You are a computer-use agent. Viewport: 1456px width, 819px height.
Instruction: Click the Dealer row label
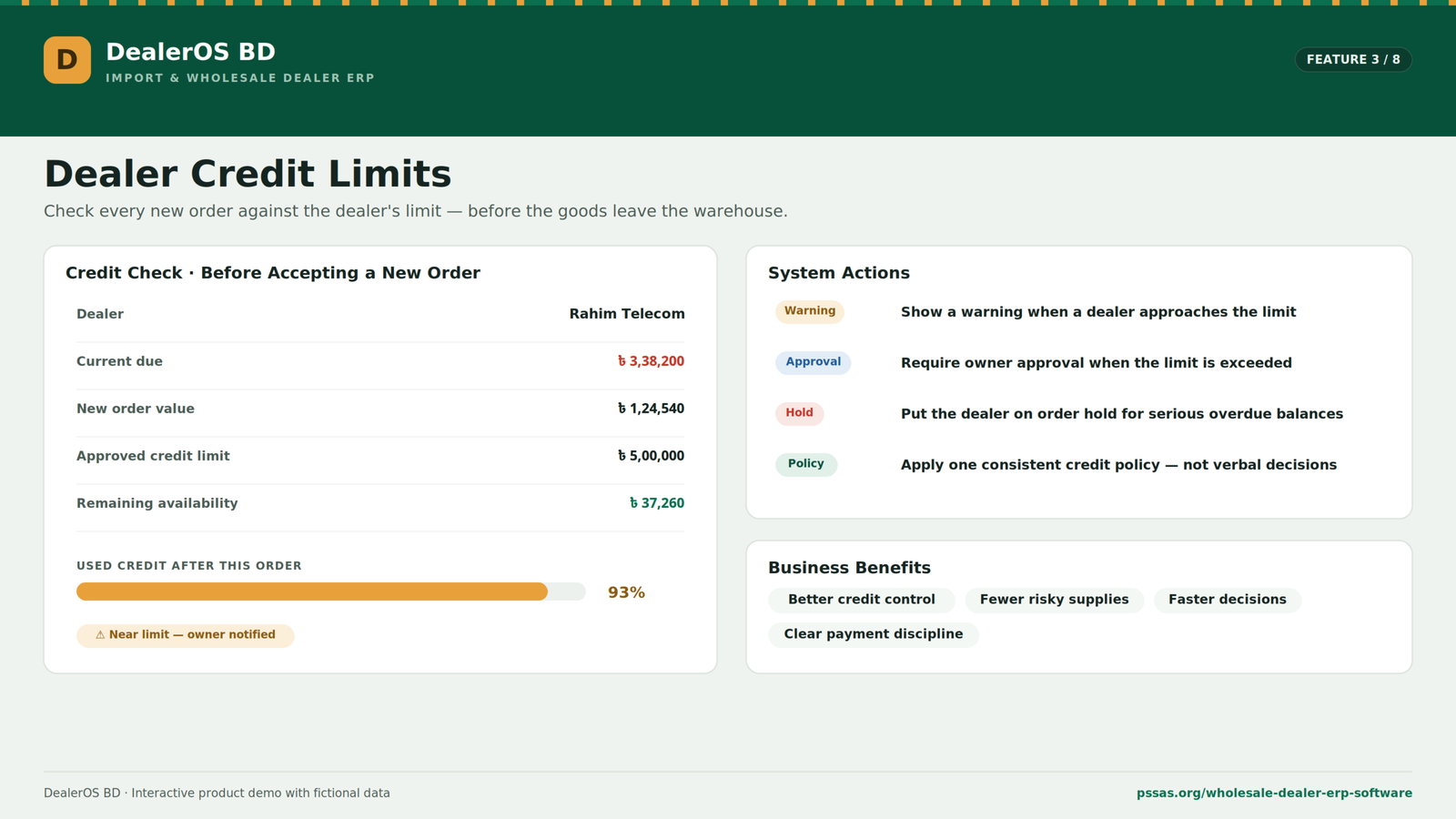click(100, 314)
